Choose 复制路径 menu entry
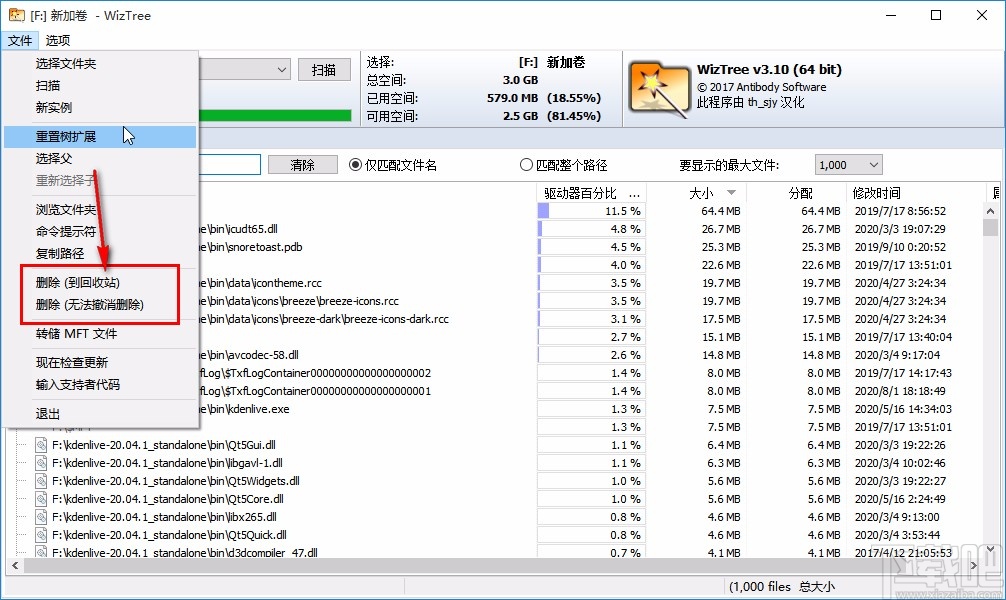Screen dimensions: 1006x600 click(99, 253)
